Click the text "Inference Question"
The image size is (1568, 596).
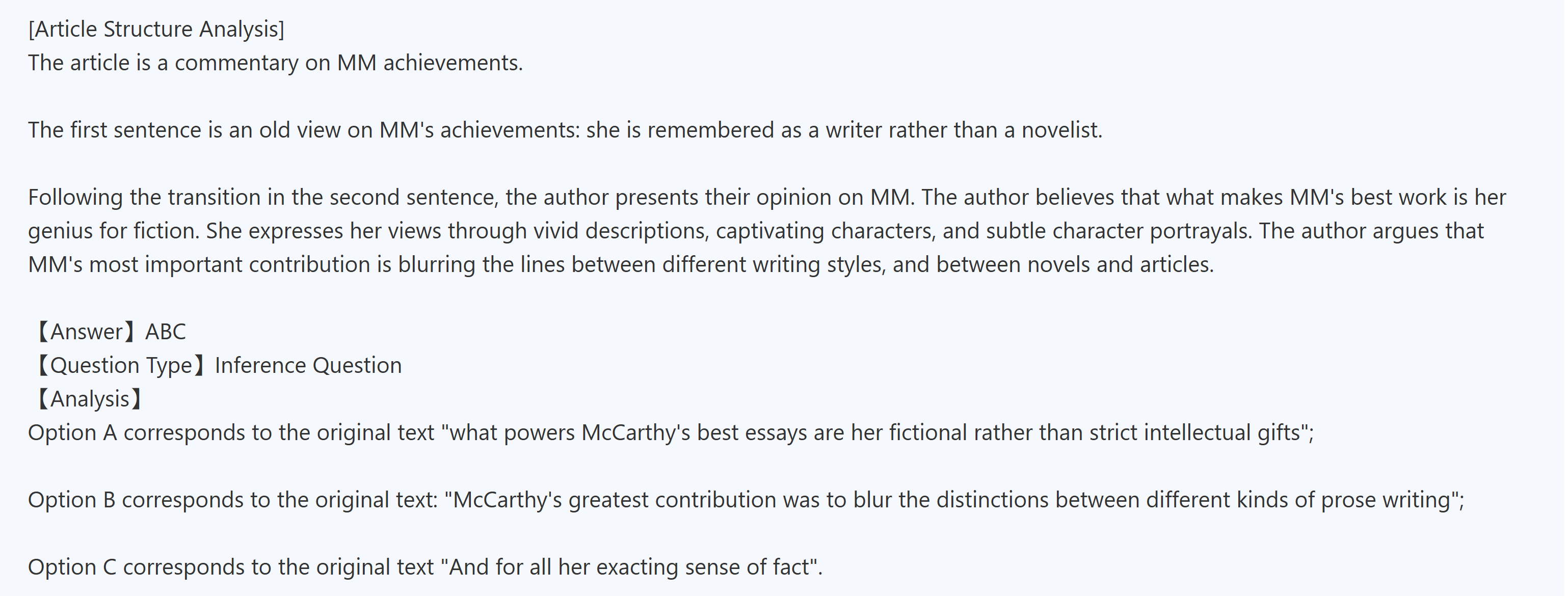coord(308,365)
